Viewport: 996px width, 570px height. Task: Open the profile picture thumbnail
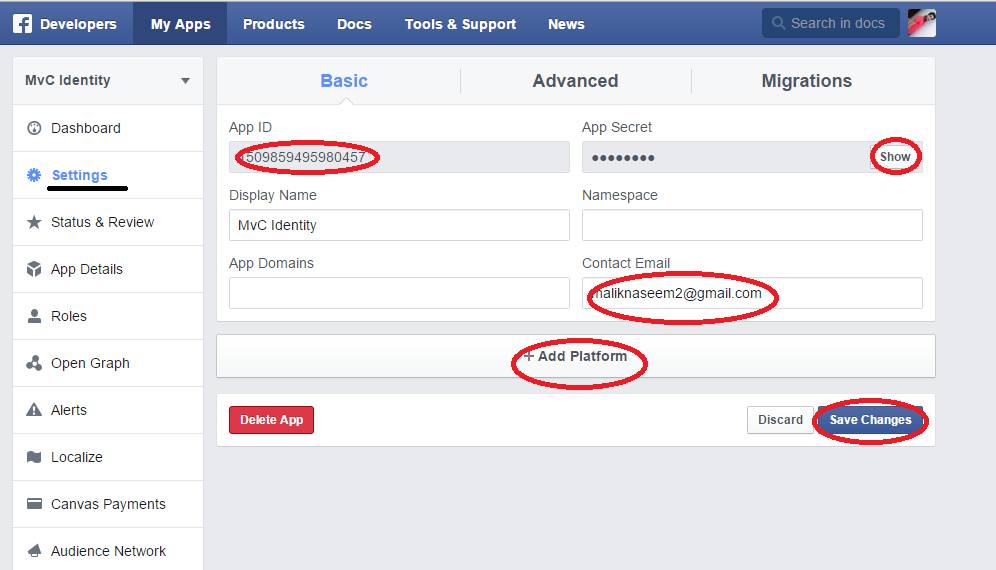click(922, 23)
